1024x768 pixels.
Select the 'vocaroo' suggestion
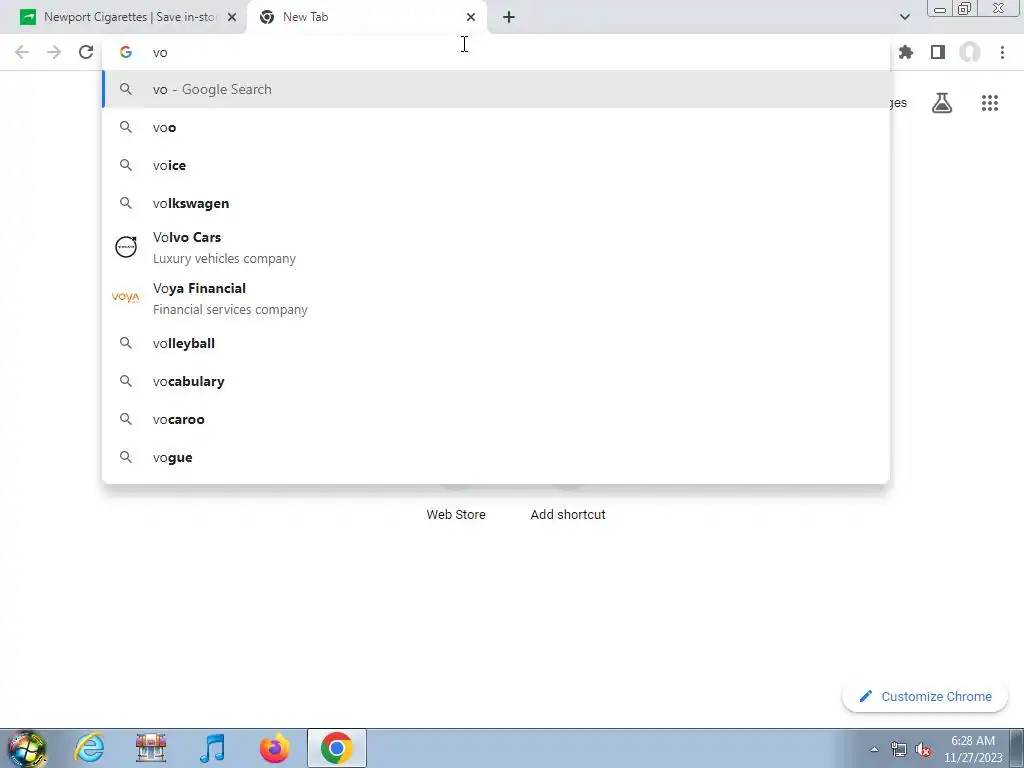(x=496, y=419)
